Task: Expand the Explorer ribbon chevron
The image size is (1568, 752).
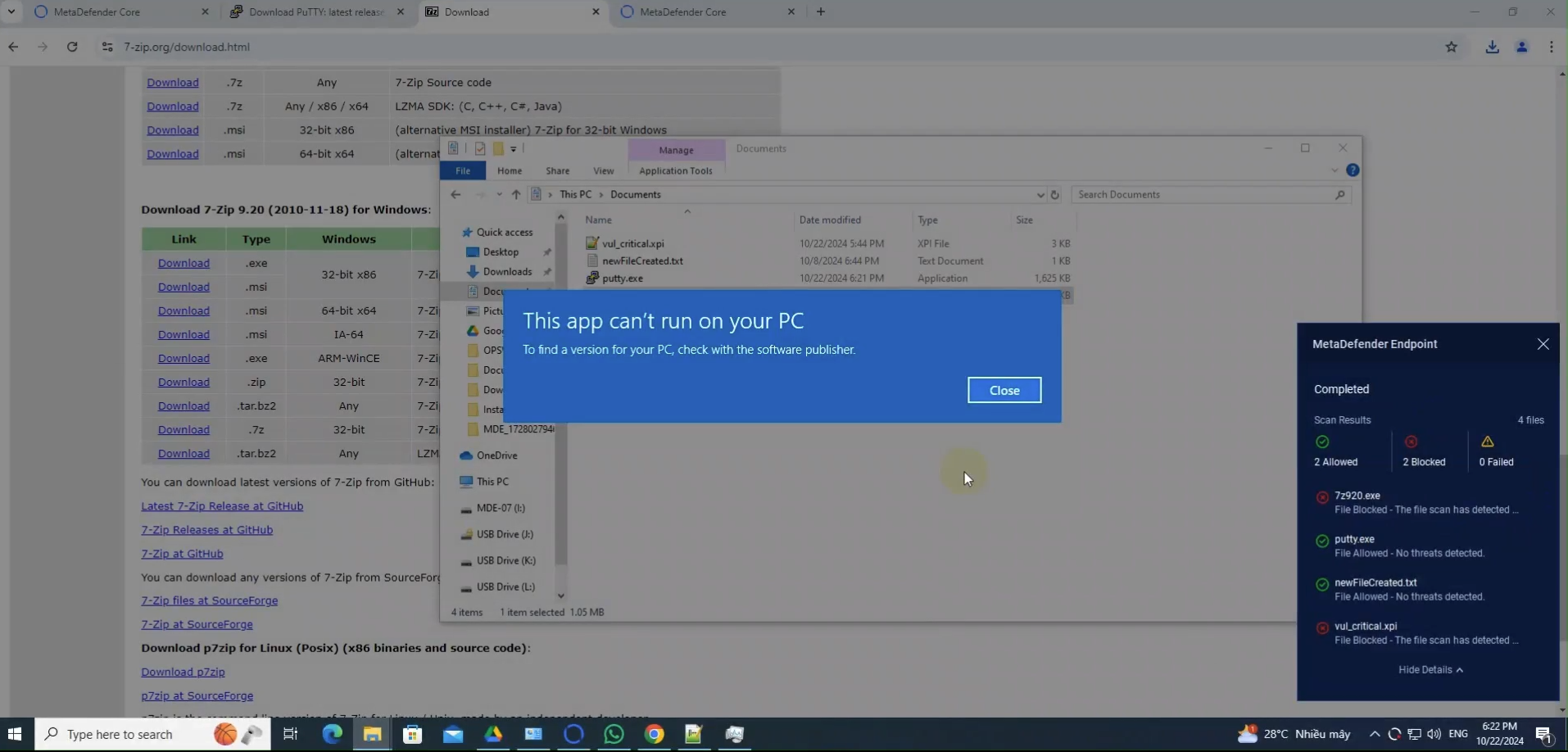Action: (1335, 170)
